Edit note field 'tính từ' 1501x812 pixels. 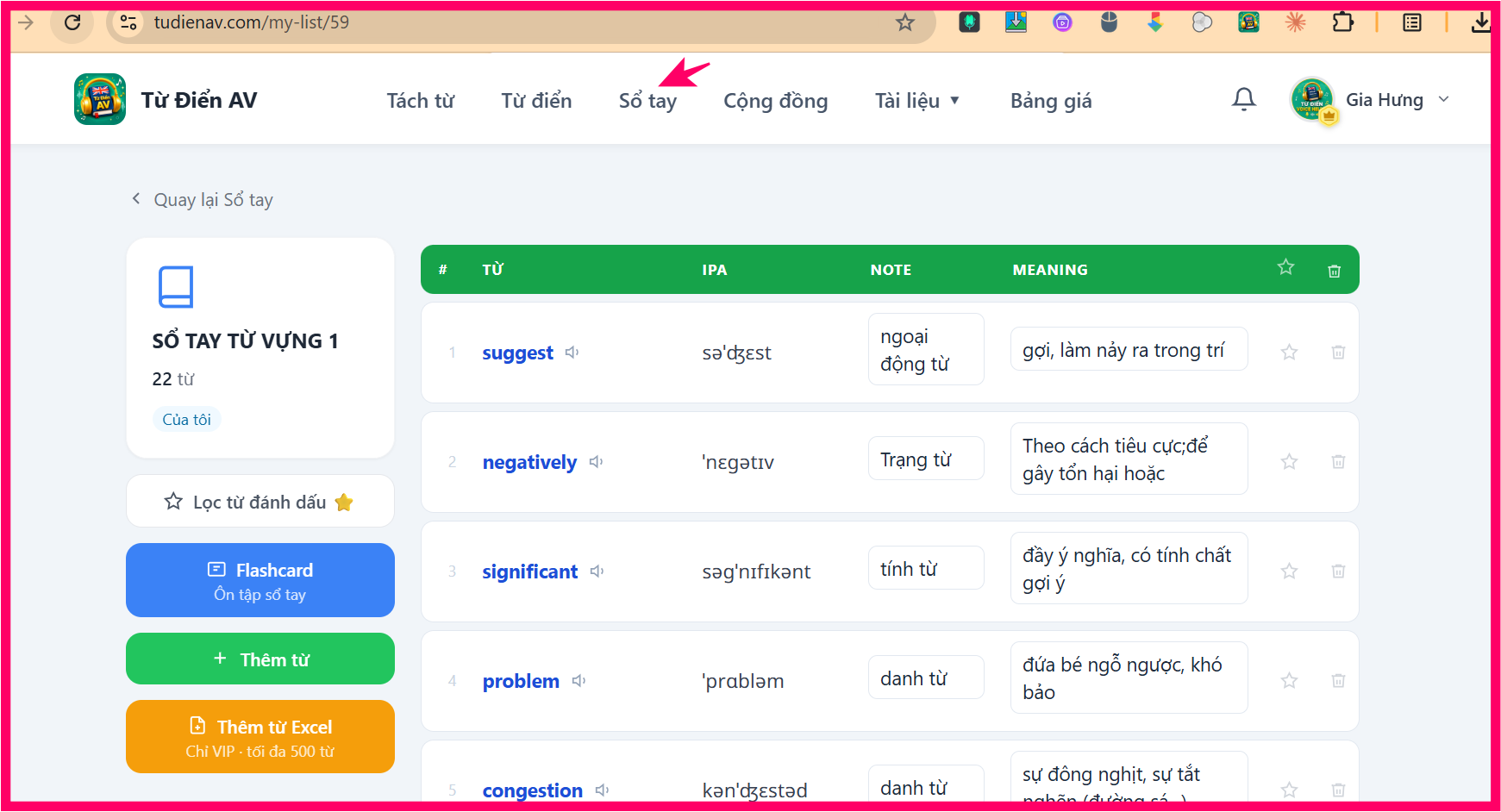(926, 568)
